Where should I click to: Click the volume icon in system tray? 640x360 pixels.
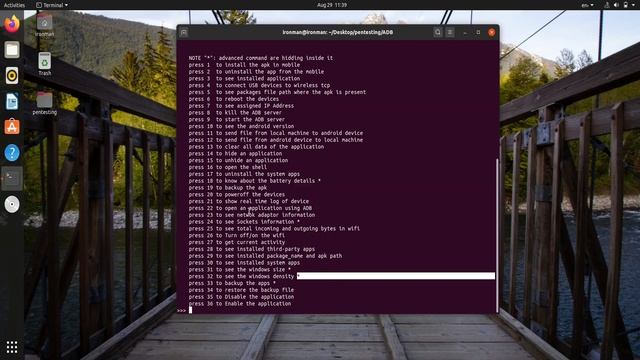pyautogui.click(x=616, y=5)
